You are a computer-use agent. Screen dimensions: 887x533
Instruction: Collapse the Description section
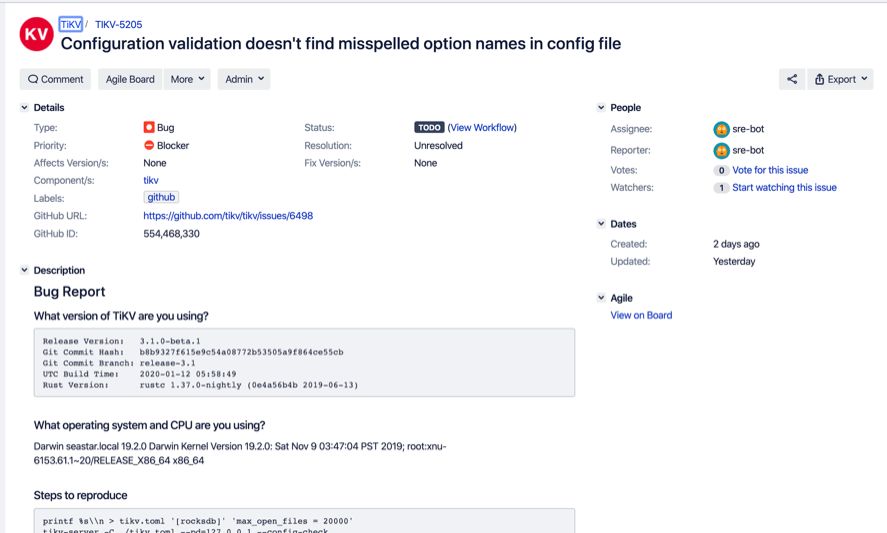(x=25, y=271)
